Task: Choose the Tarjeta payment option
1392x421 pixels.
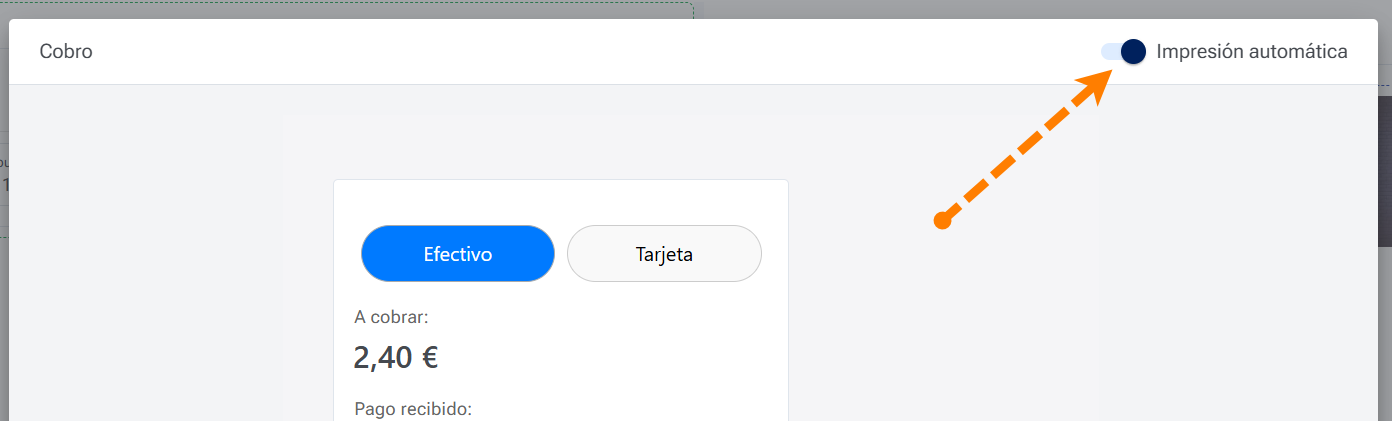Action: [664, 254]
